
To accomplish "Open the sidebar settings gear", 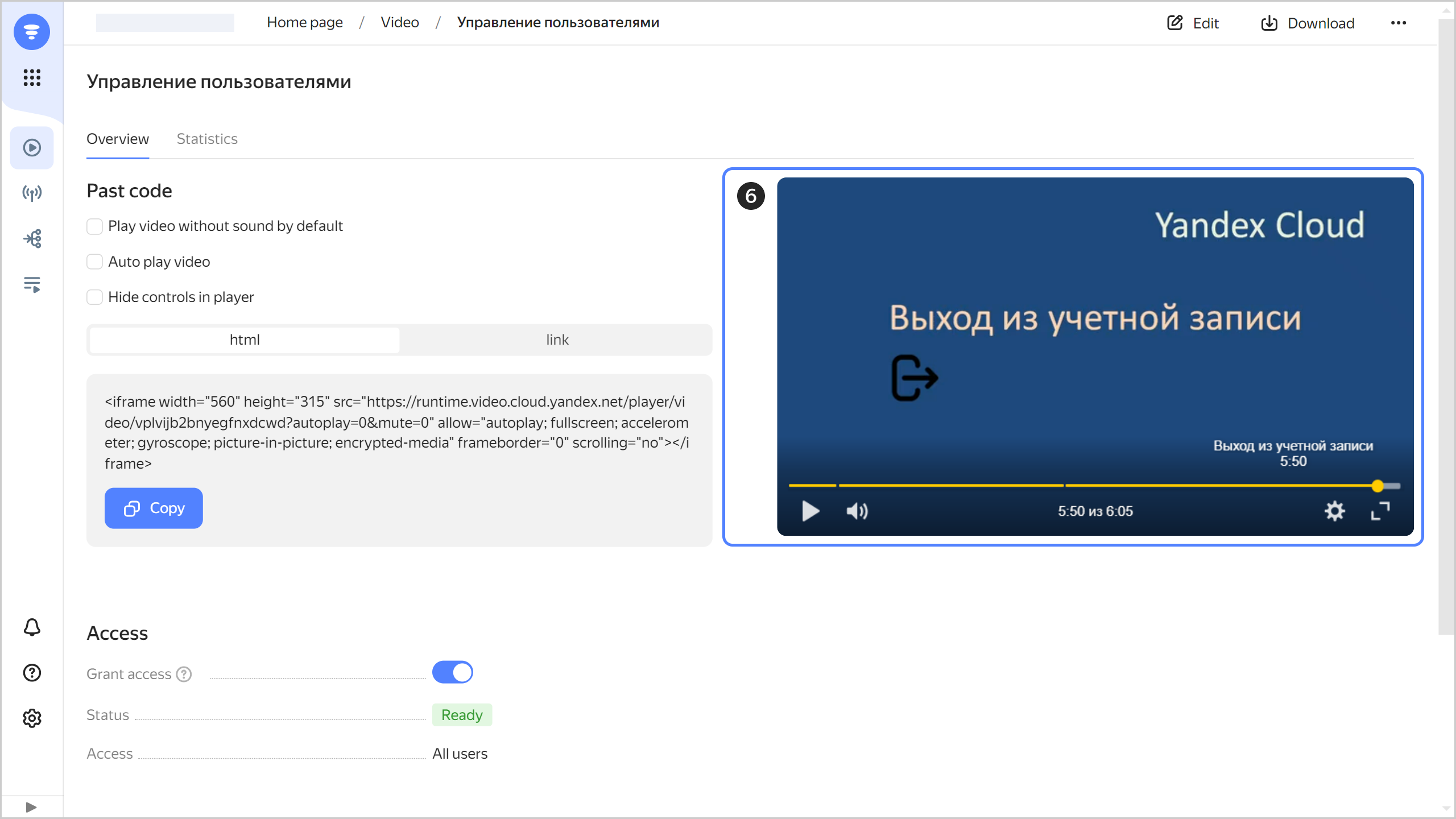I will pyautogui.click(x=32, y=718).
